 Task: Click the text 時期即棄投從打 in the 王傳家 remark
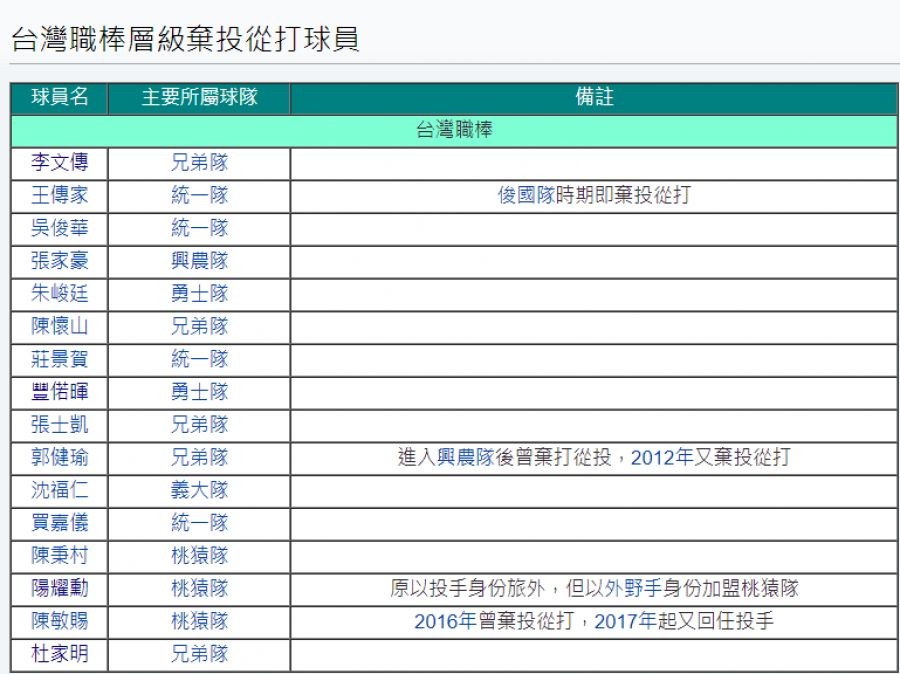click(623, 195)
